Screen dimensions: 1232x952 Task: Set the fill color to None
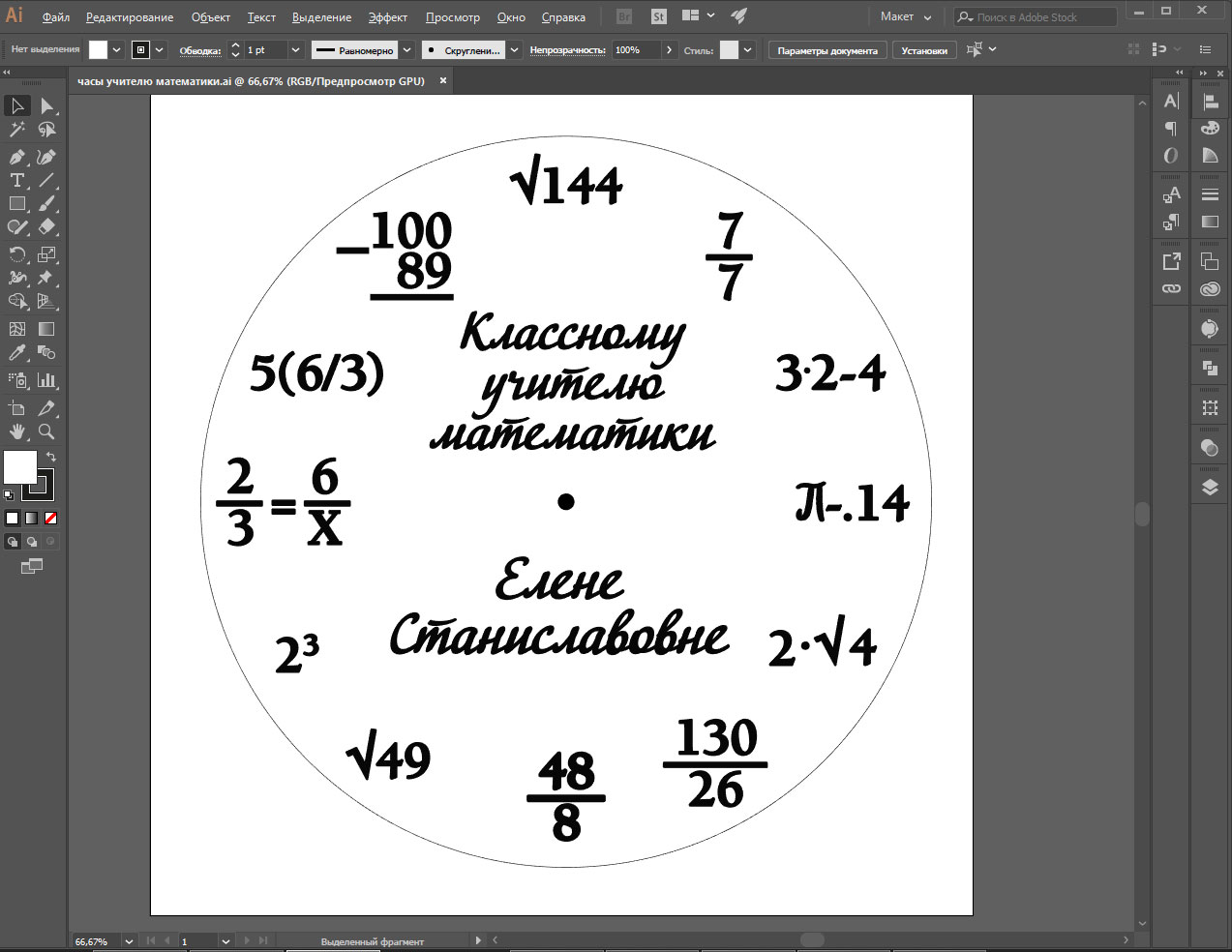[51, 518]
